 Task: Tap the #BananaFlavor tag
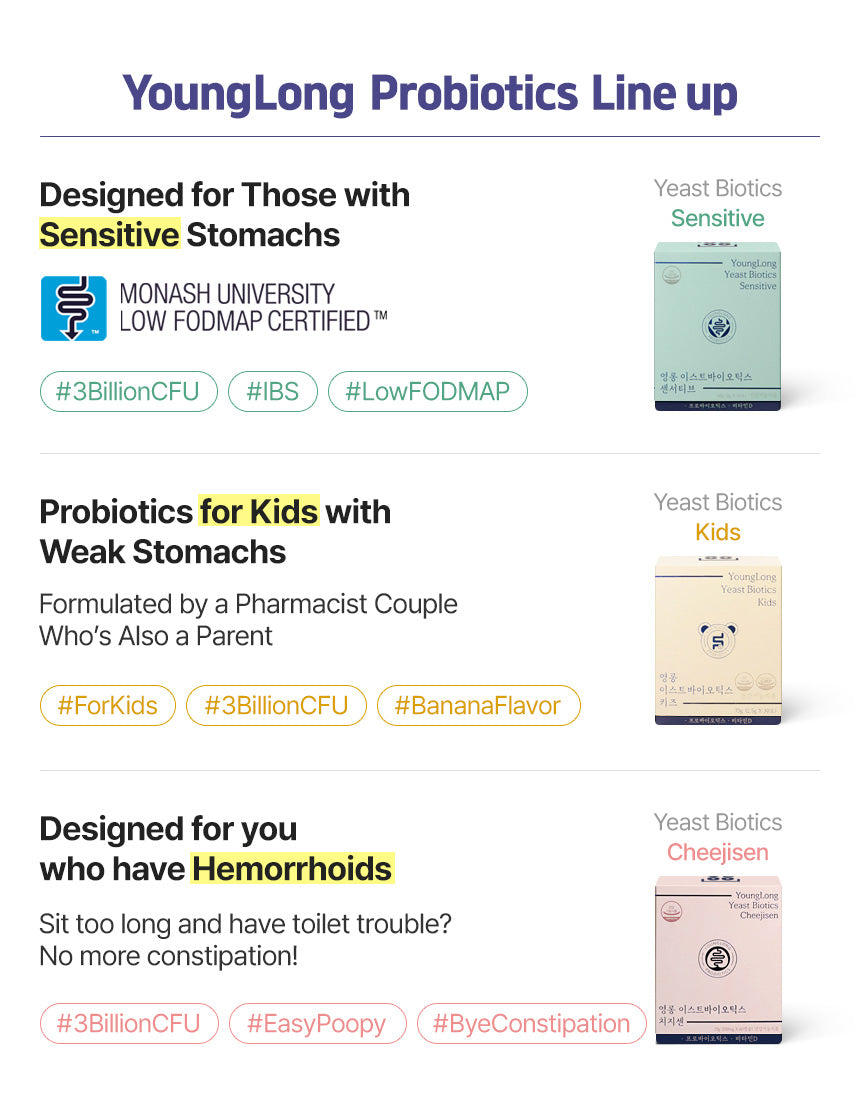(478, 705)
